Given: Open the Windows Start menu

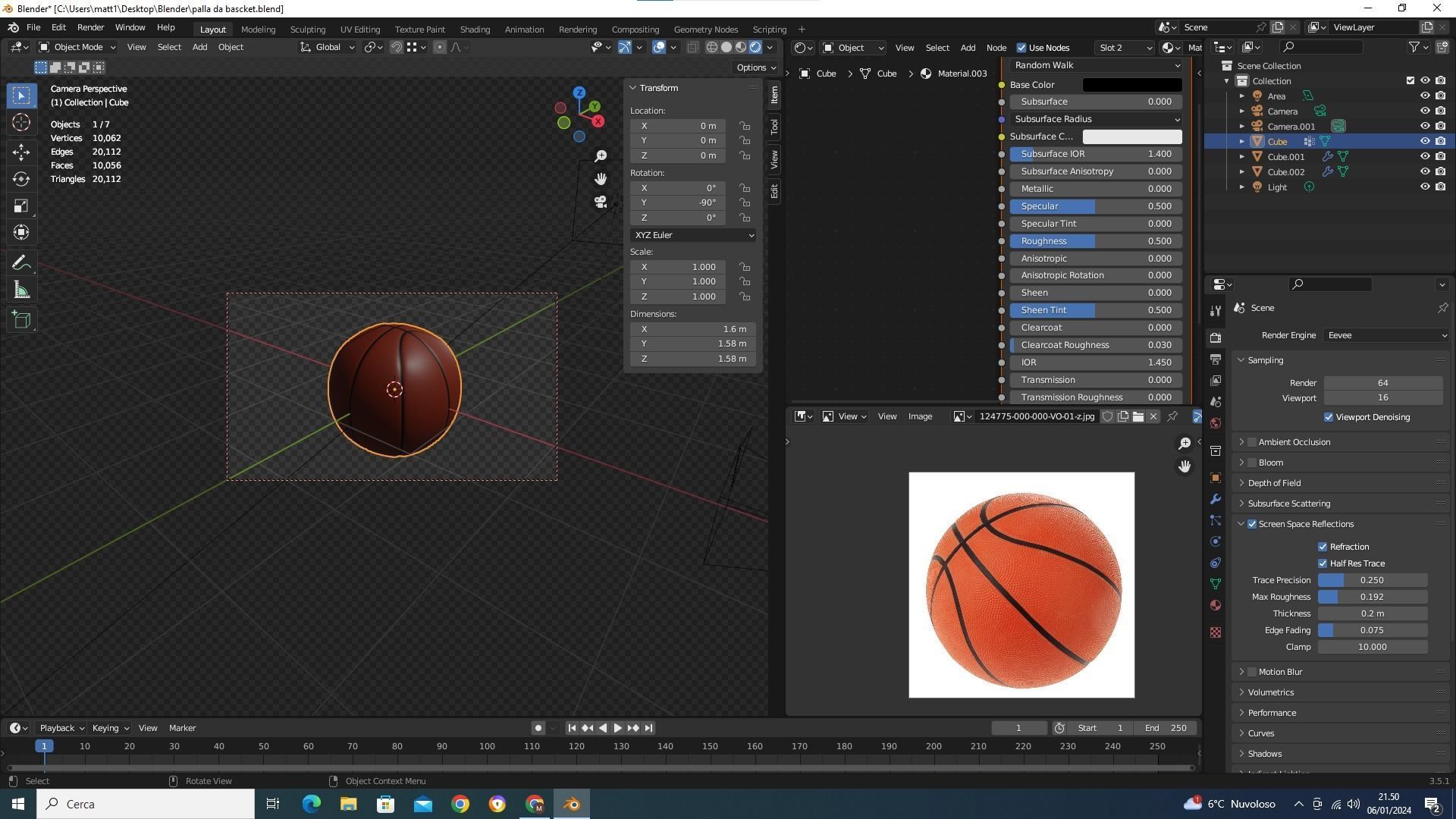Looking at the screenshot, I should [18, 804].
